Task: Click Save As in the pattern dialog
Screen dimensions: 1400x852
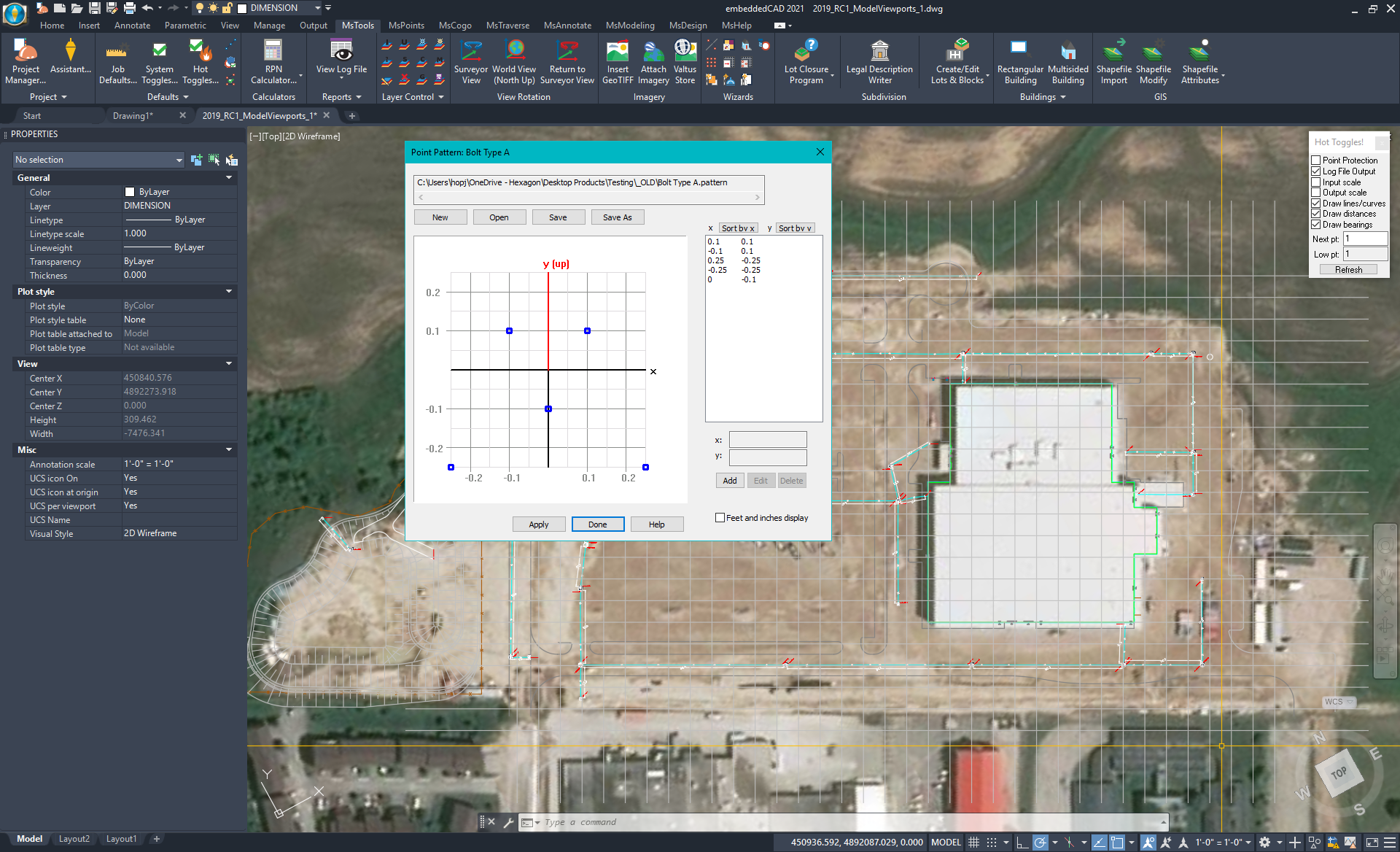Action: coord(617,217)
